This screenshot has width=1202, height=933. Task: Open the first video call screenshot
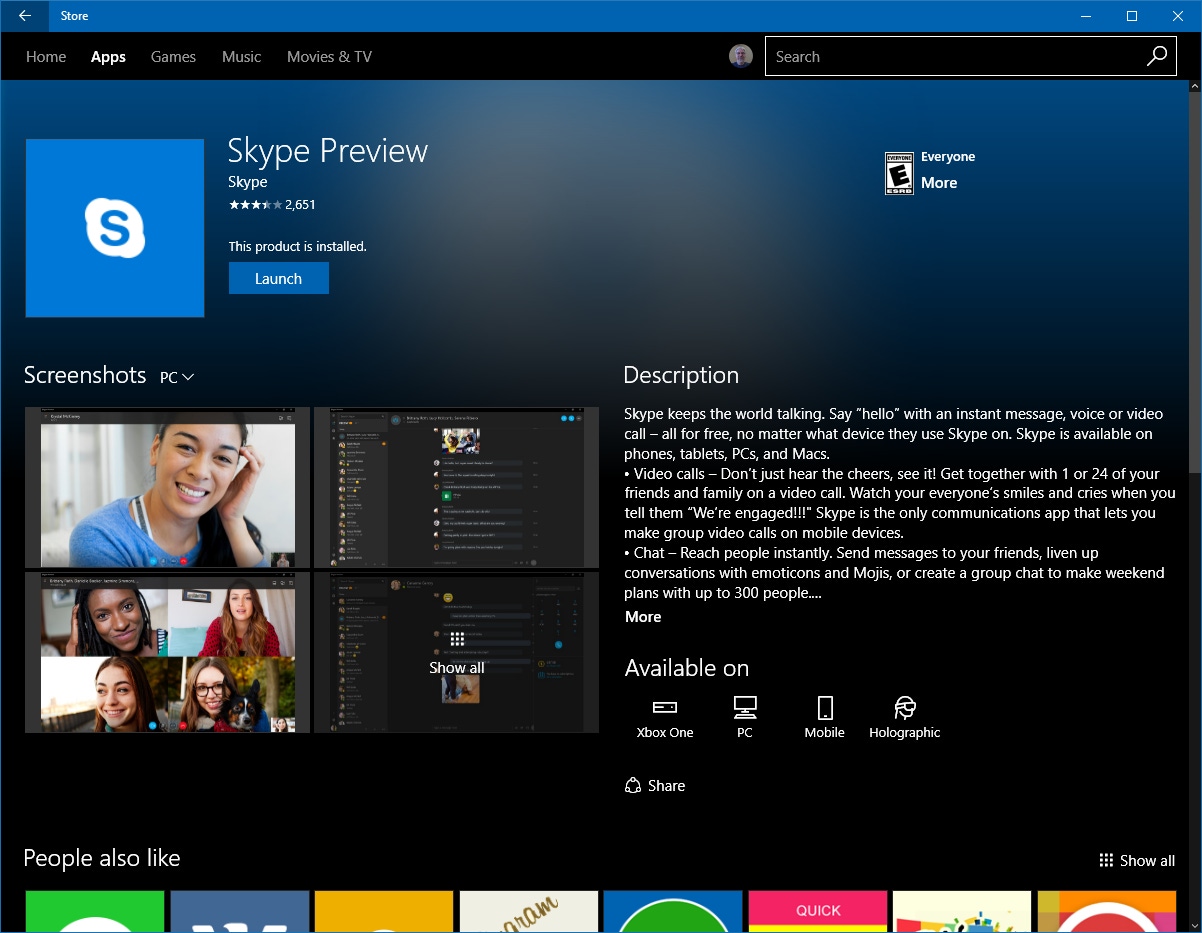click(165, 487)
